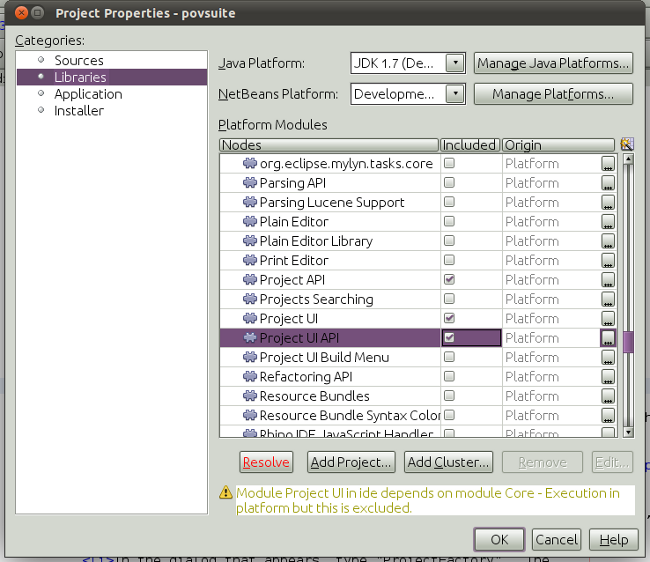The image size is (650, 562).
Task: Click the Resource Bundles module puzzle icon
Action: click(x=250, y=396)
